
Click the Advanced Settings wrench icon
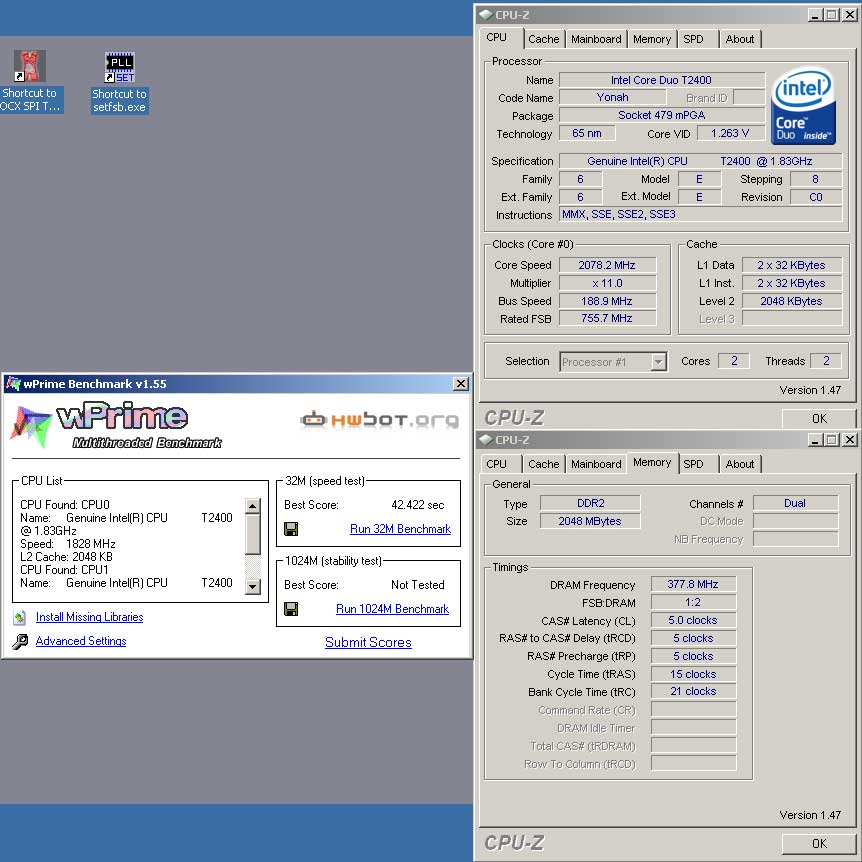point(20,642)
